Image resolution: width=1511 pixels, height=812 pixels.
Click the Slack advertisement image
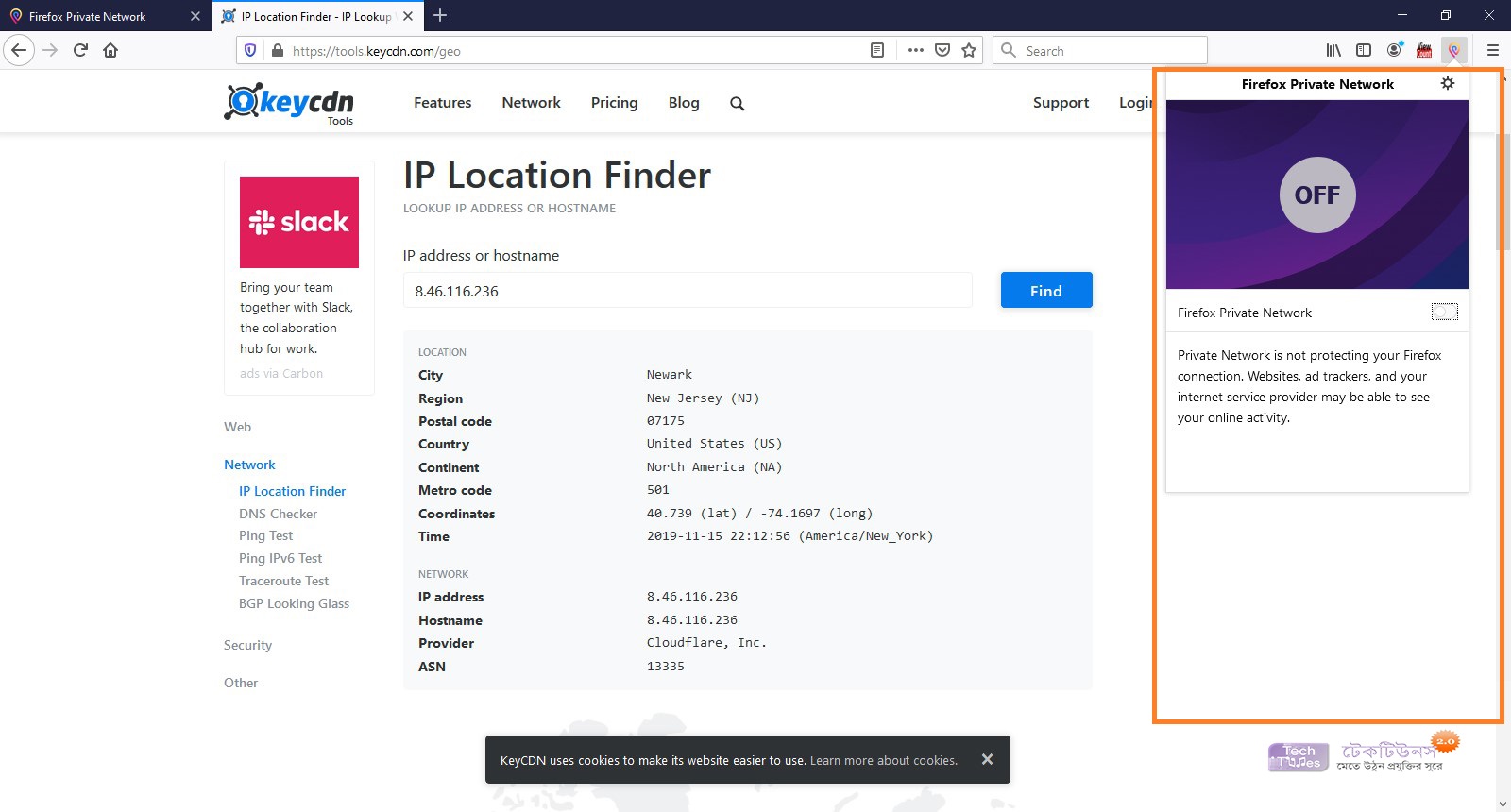pyautogui.click(x=299, y=222)
